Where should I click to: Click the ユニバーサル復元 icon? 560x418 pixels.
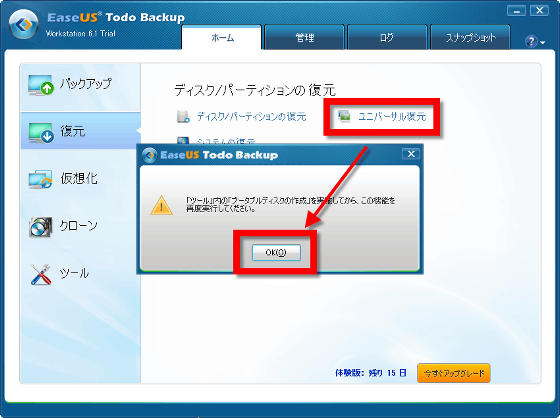coord(344,116)
